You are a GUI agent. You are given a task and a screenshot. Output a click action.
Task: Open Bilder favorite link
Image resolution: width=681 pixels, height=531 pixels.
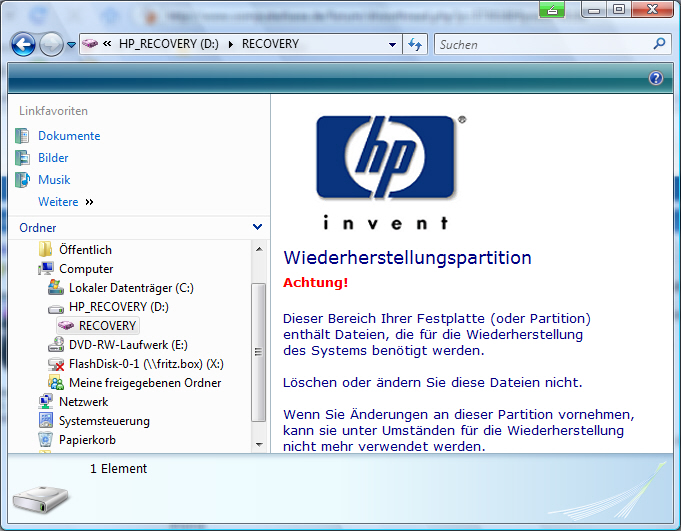[x=53, y=158]
